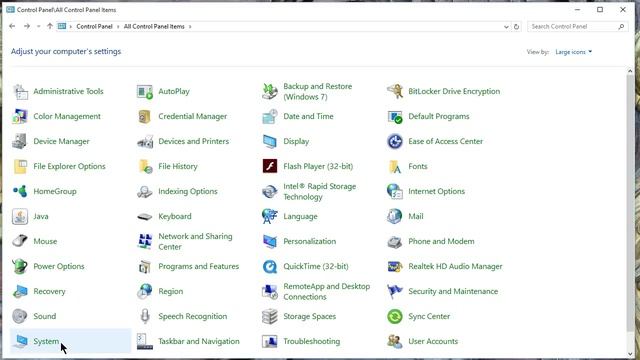Open the recent locations dropdown arrow
The width and height of the screenshot is (640, 360).
point(38,27)
